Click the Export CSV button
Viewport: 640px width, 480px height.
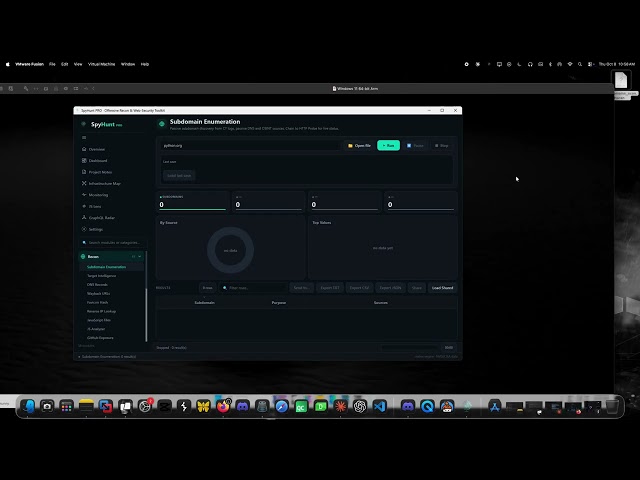359,288
